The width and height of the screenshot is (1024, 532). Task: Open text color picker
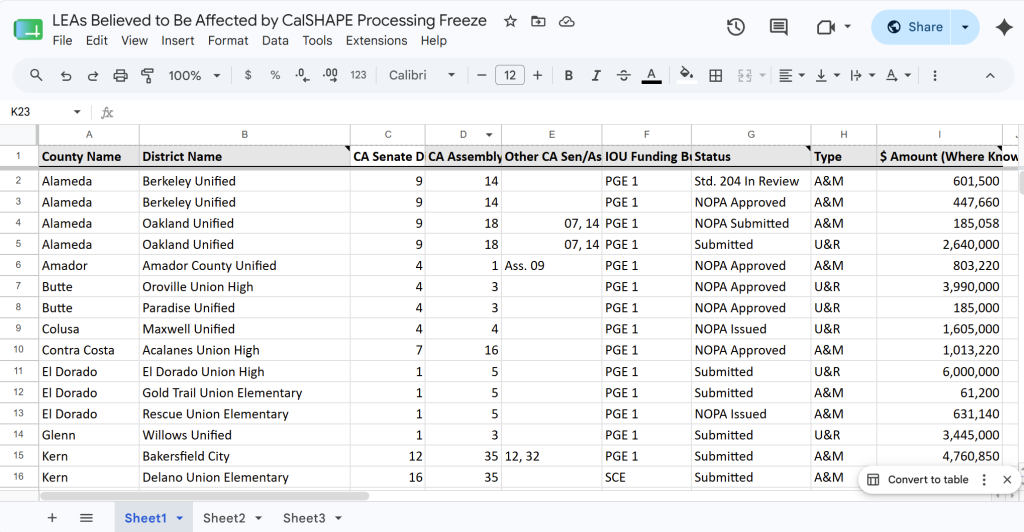(x=651, y=76)
